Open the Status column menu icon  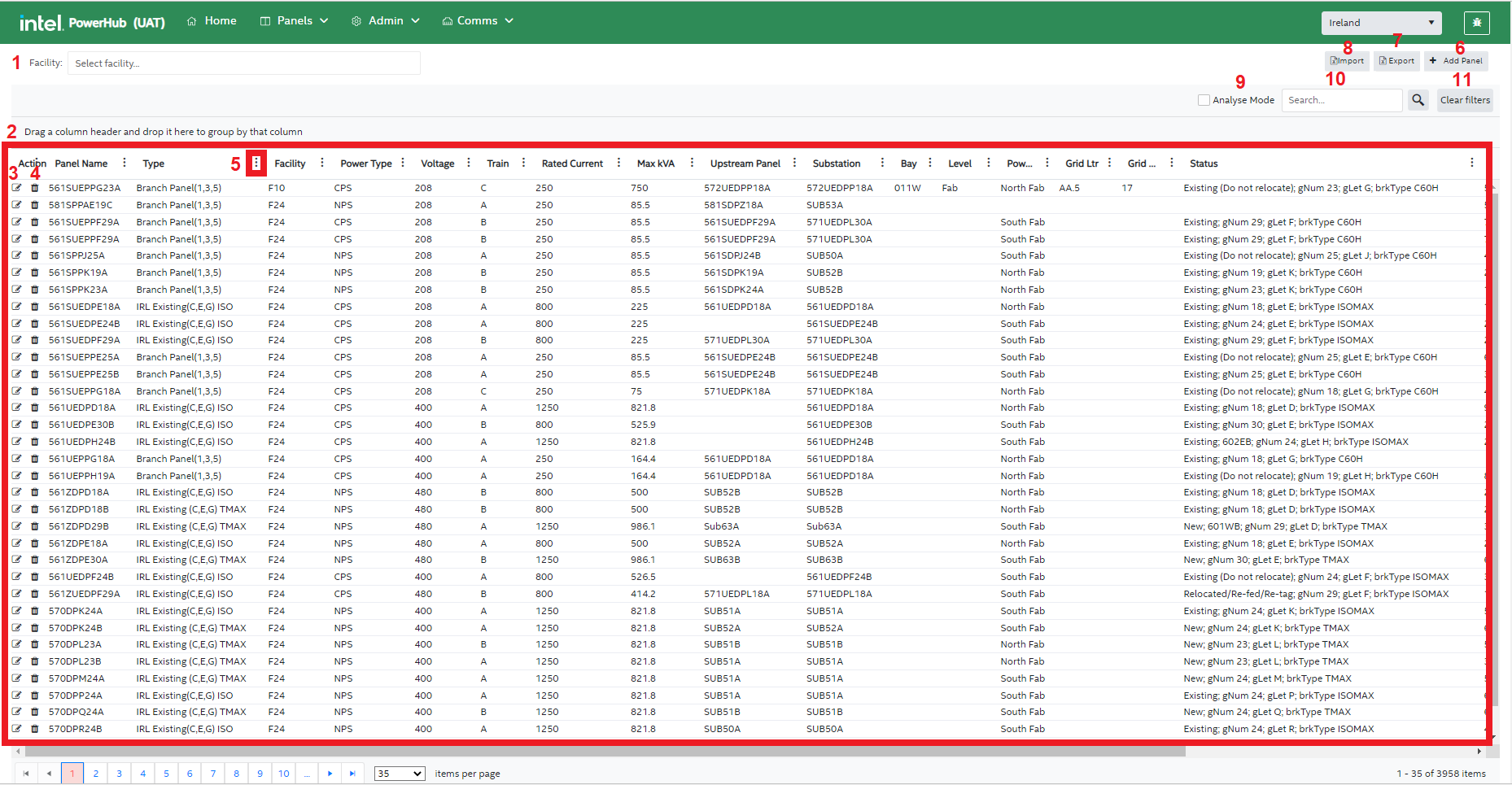1471,164
